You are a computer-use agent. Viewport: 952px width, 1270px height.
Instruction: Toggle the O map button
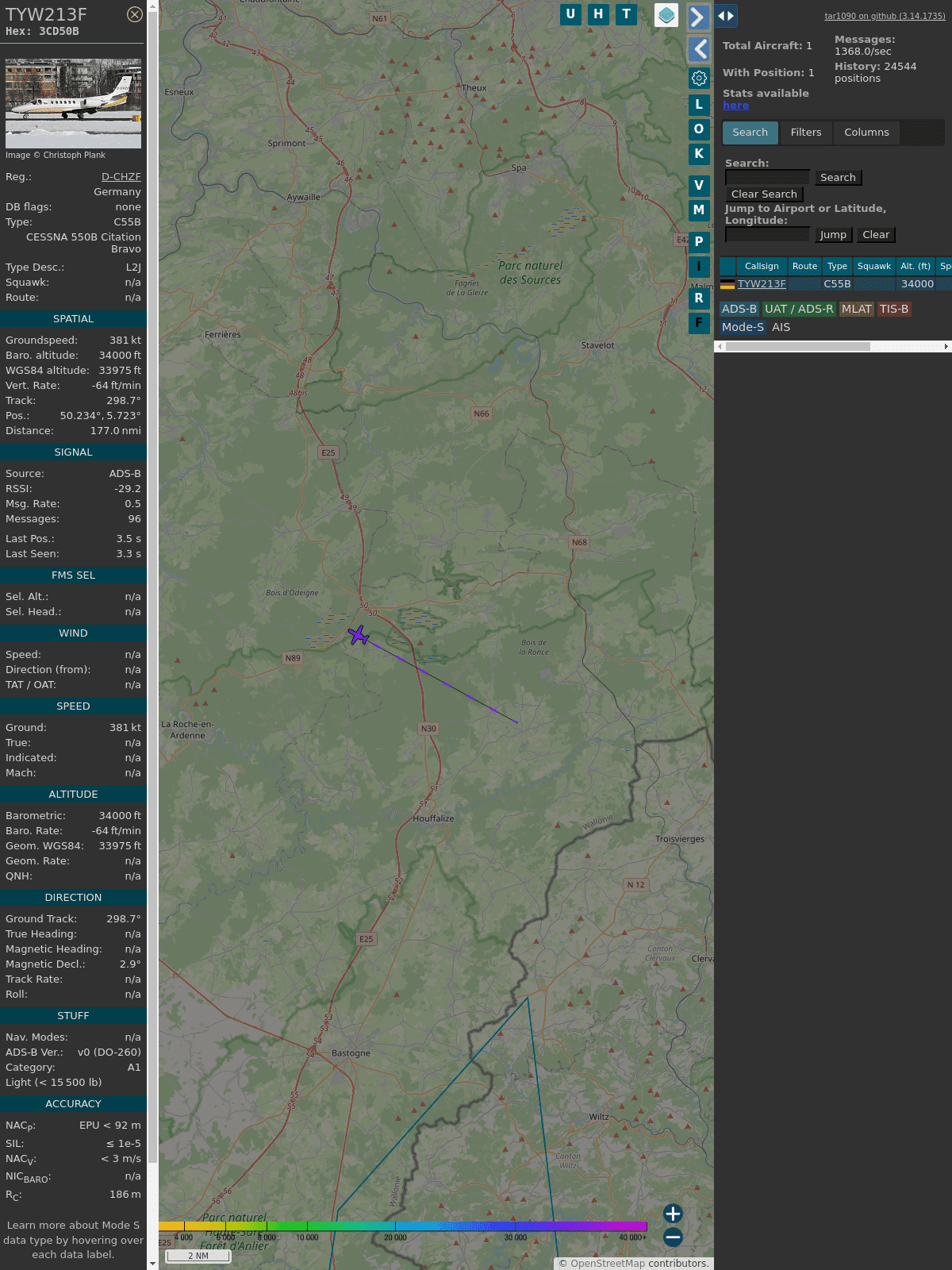(699, 129)
